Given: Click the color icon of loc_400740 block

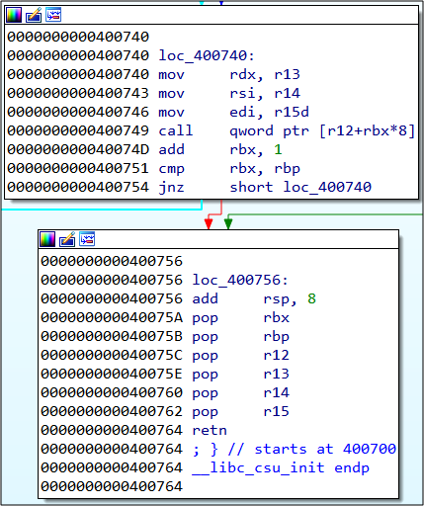Looking at the screenshot, I should pos(14,15).
